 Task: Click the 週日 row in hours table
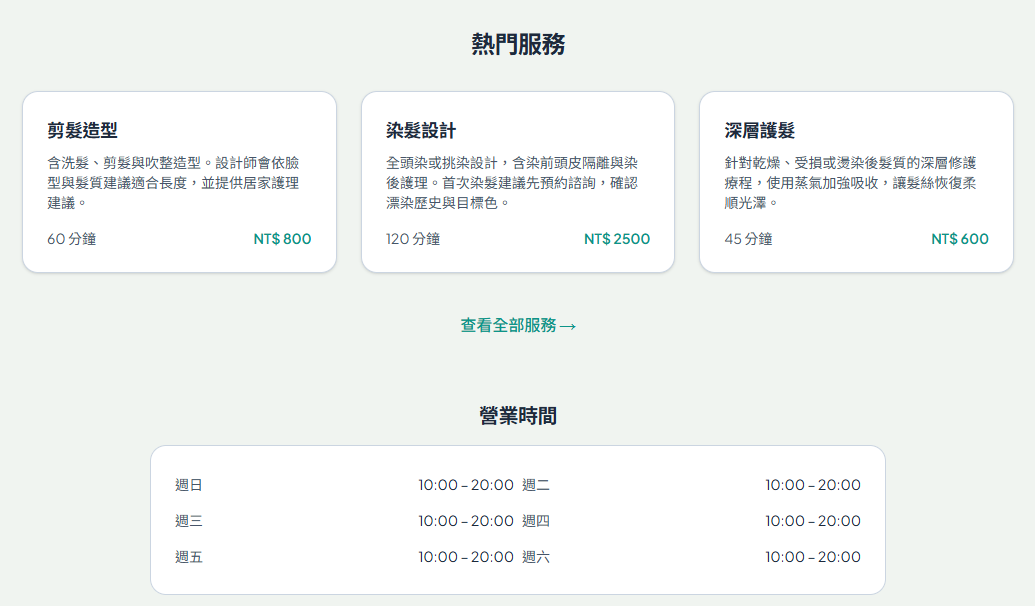coord(345,485)
